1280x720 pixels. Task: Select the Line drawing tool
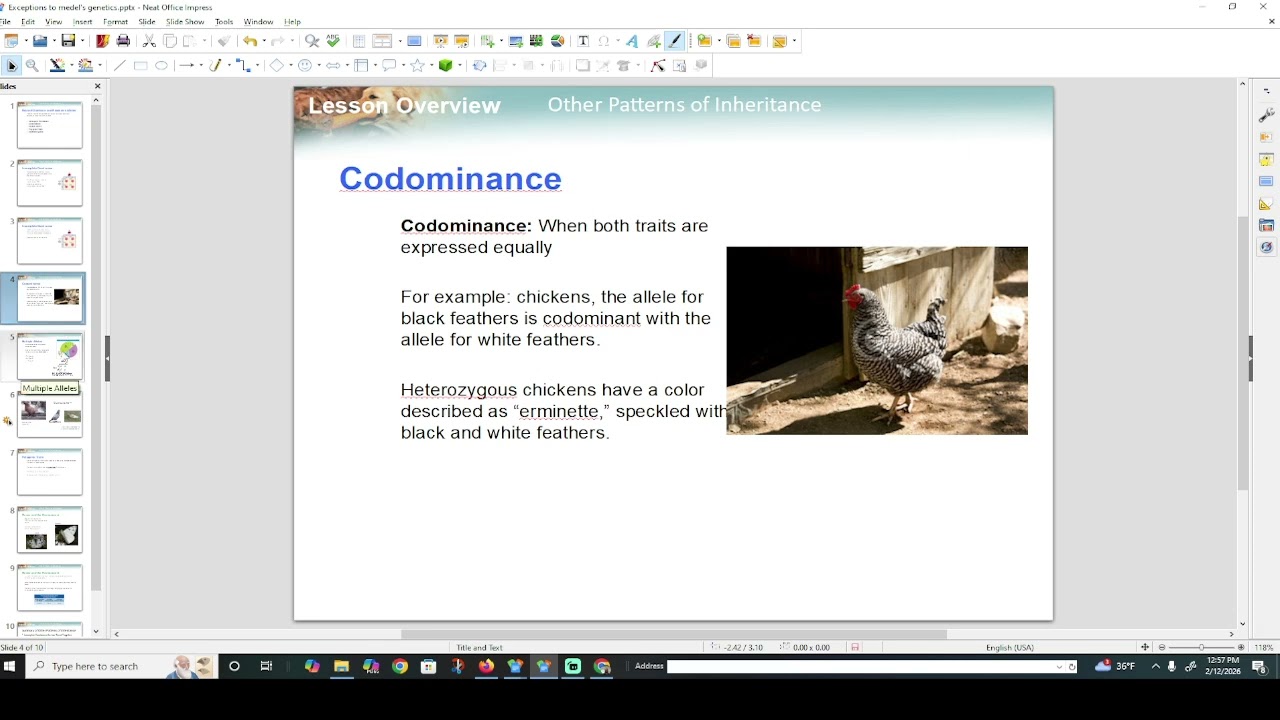[x=119, y=66]
